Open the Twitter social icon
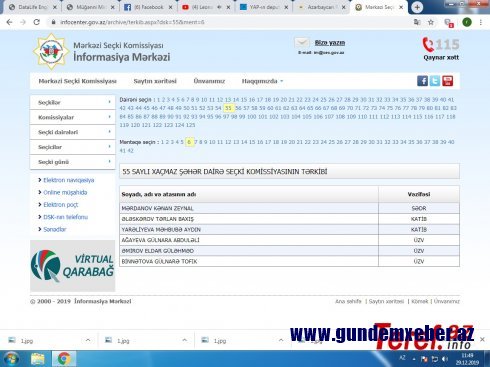This screenshot has width=490, height=367. [435, 81]
